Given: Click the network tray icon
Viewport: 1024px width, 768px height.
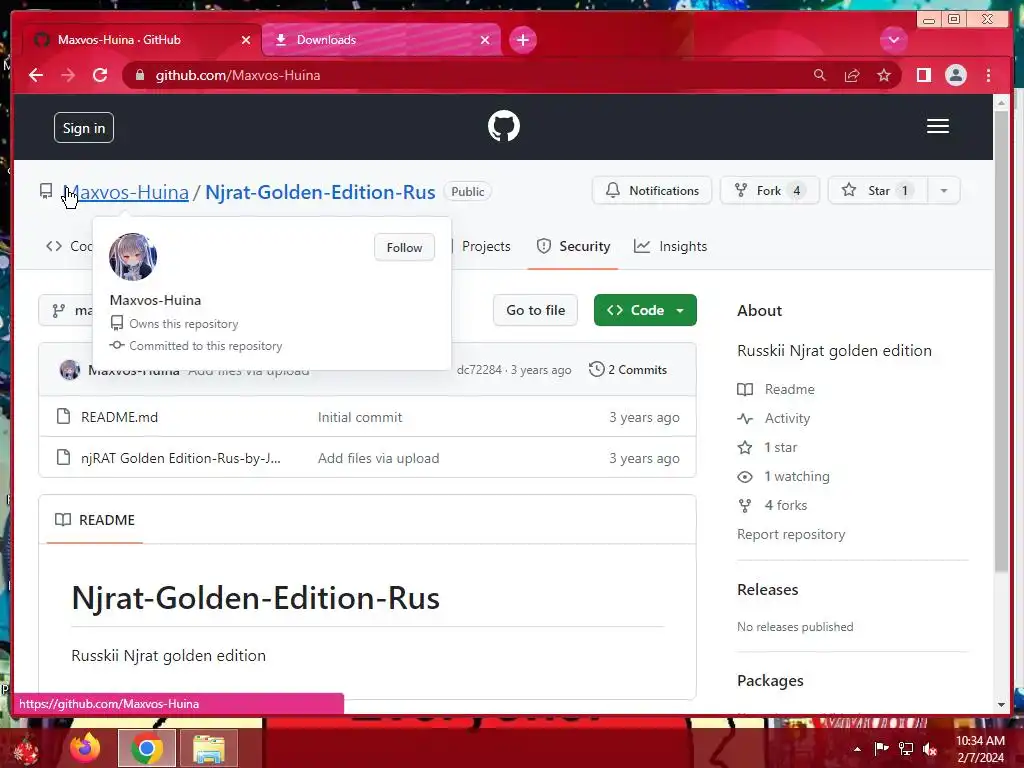Looking at the screenshot, I should [906, 749].
